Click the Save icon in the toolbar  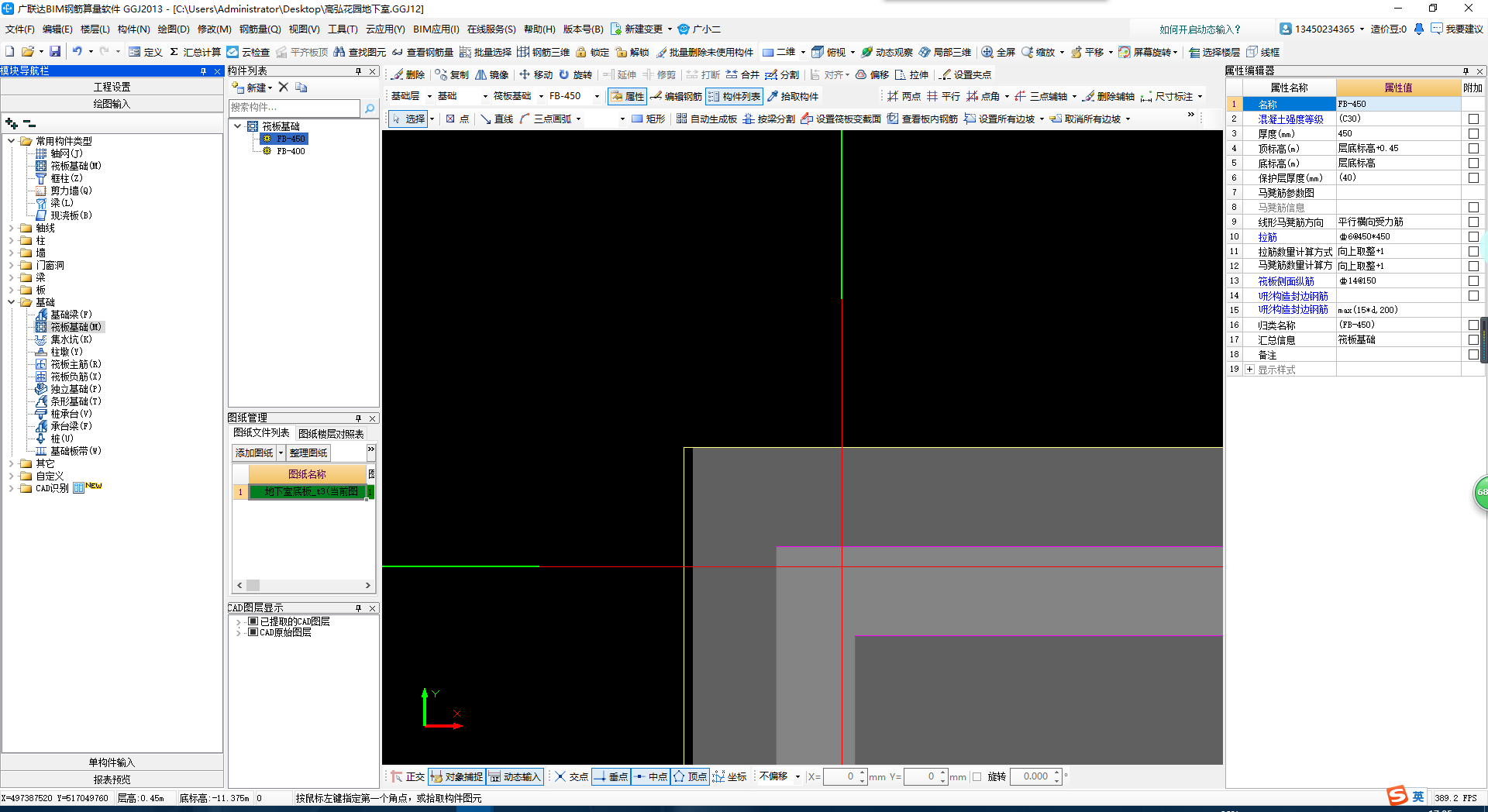[x=55, y=52]
